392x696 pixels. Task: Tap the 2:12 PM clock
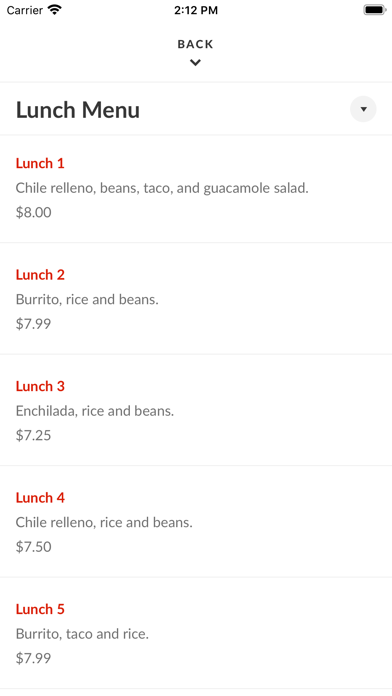(196, 10)
